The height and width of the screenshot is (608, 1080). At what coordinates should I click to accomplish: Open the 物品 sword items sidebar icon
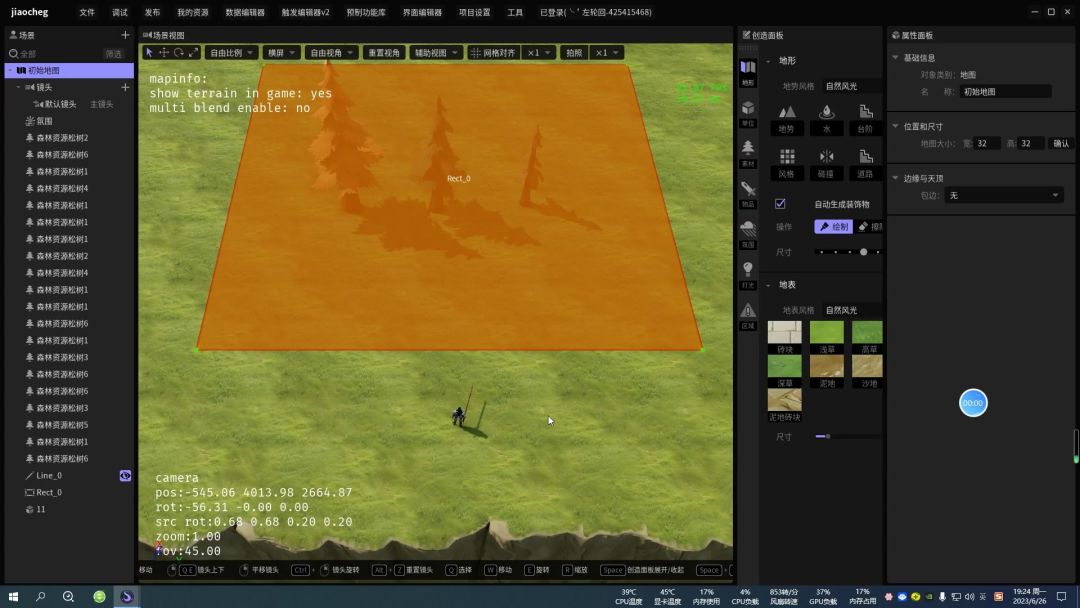(x=748, y=193)
